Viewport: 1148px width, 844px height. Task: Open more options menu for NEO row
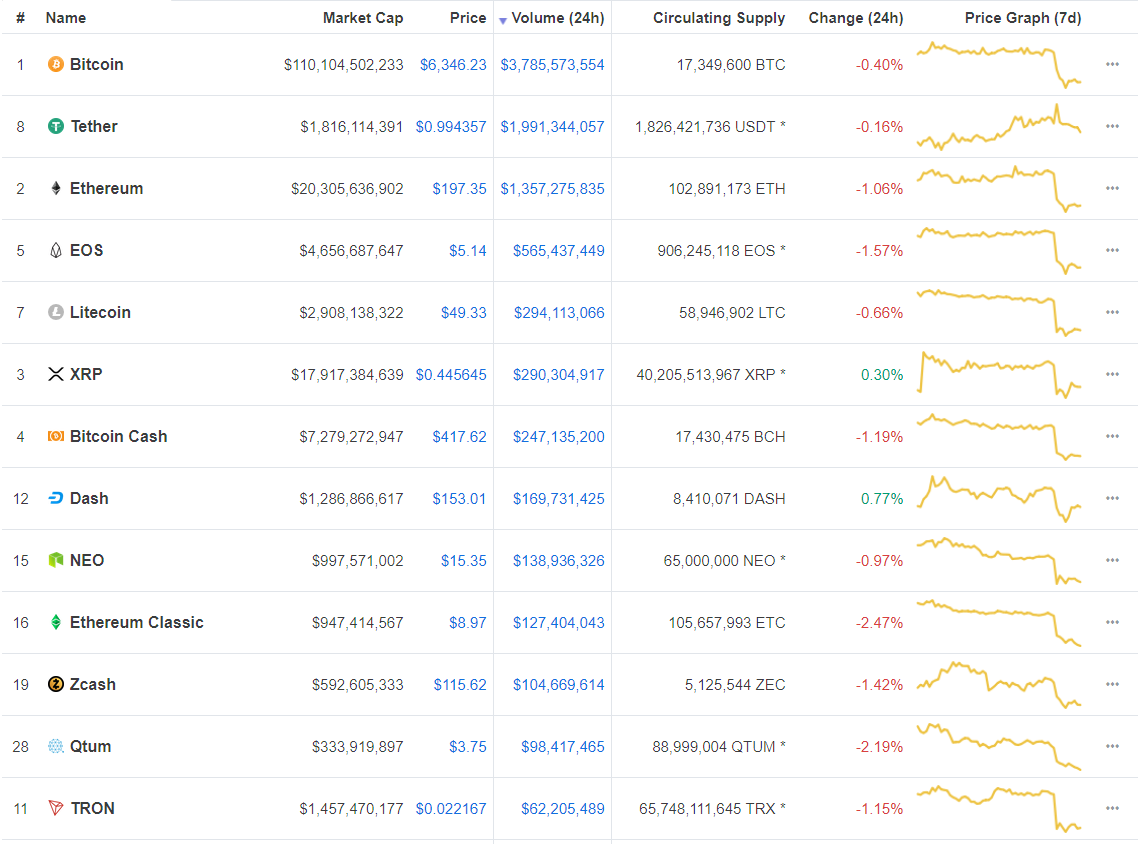[1112, 560]
